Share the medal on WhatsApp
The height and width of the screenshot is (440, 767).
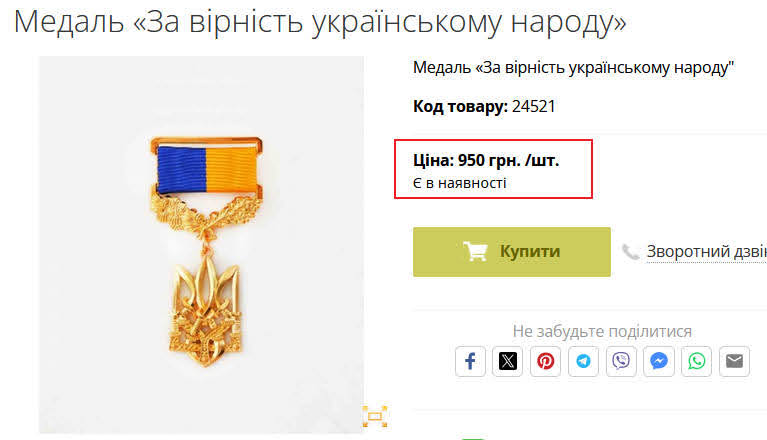[x=697, y=361]
